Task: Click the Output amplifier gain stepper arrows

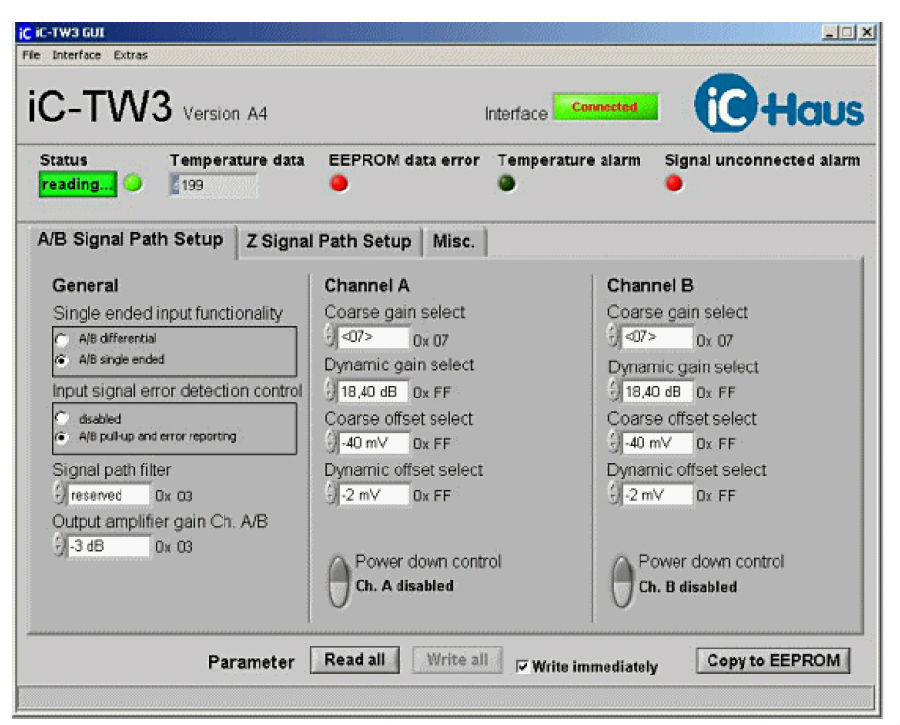Action: click(x=59, y=544)
